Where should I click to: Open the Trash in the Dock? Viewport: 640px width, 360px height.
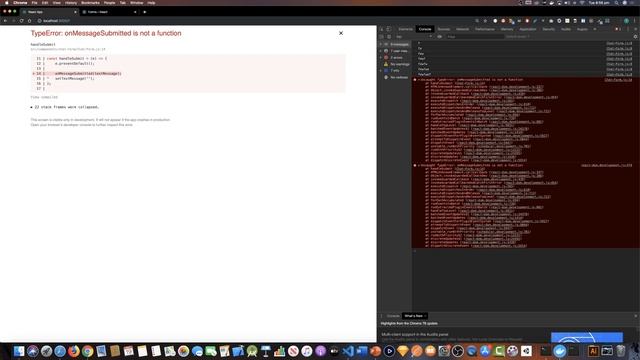(x=620, y=351)
